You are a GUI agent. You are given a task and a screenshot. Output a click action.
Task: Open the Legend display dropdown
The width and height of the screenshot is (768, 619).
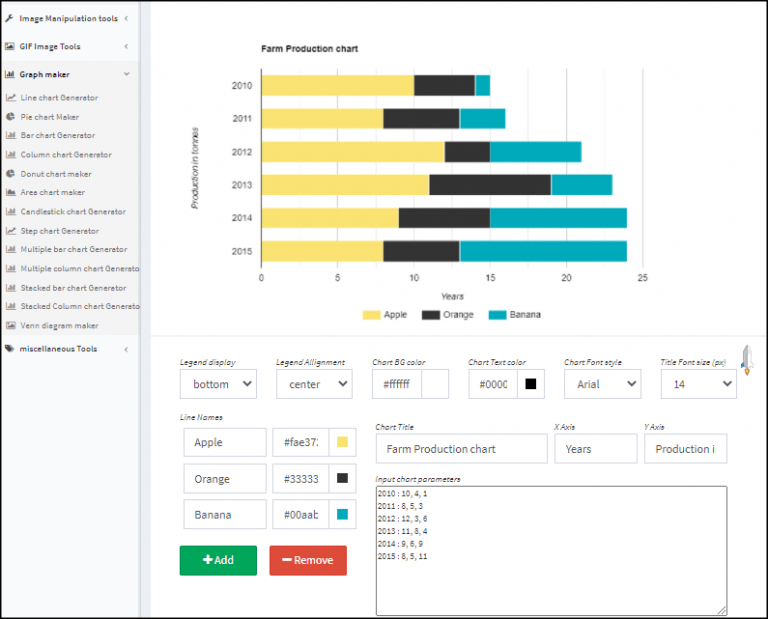218,384
